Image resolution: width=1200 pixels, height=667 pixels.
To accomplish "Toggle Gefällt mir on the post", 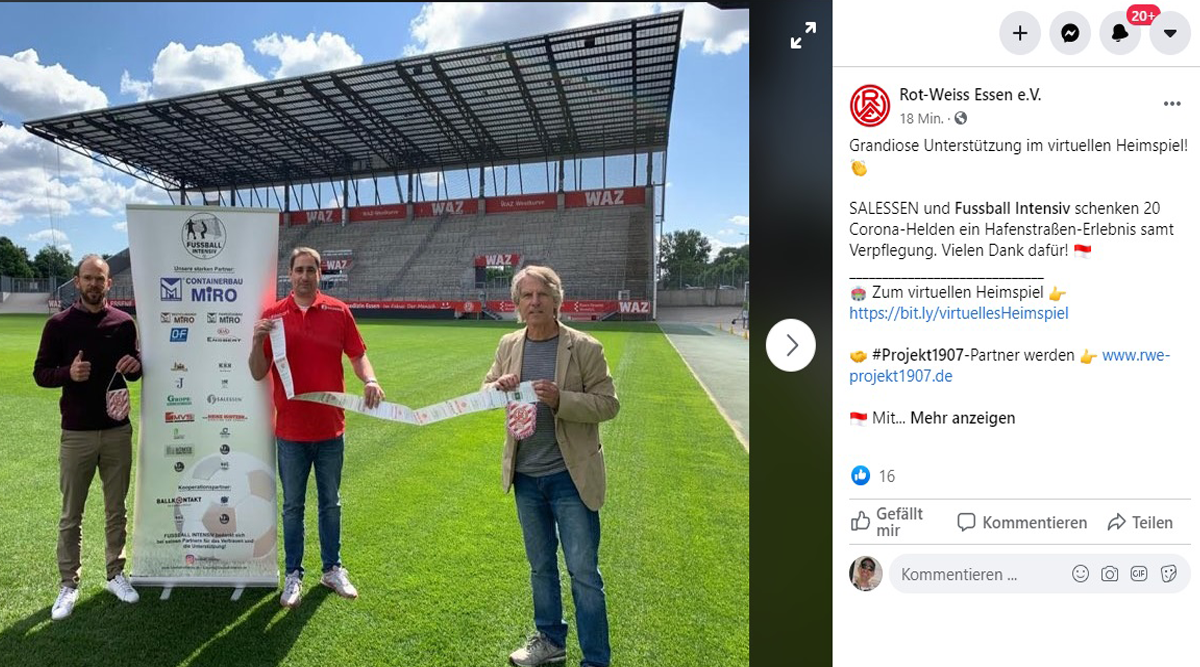I will [890, 522].
